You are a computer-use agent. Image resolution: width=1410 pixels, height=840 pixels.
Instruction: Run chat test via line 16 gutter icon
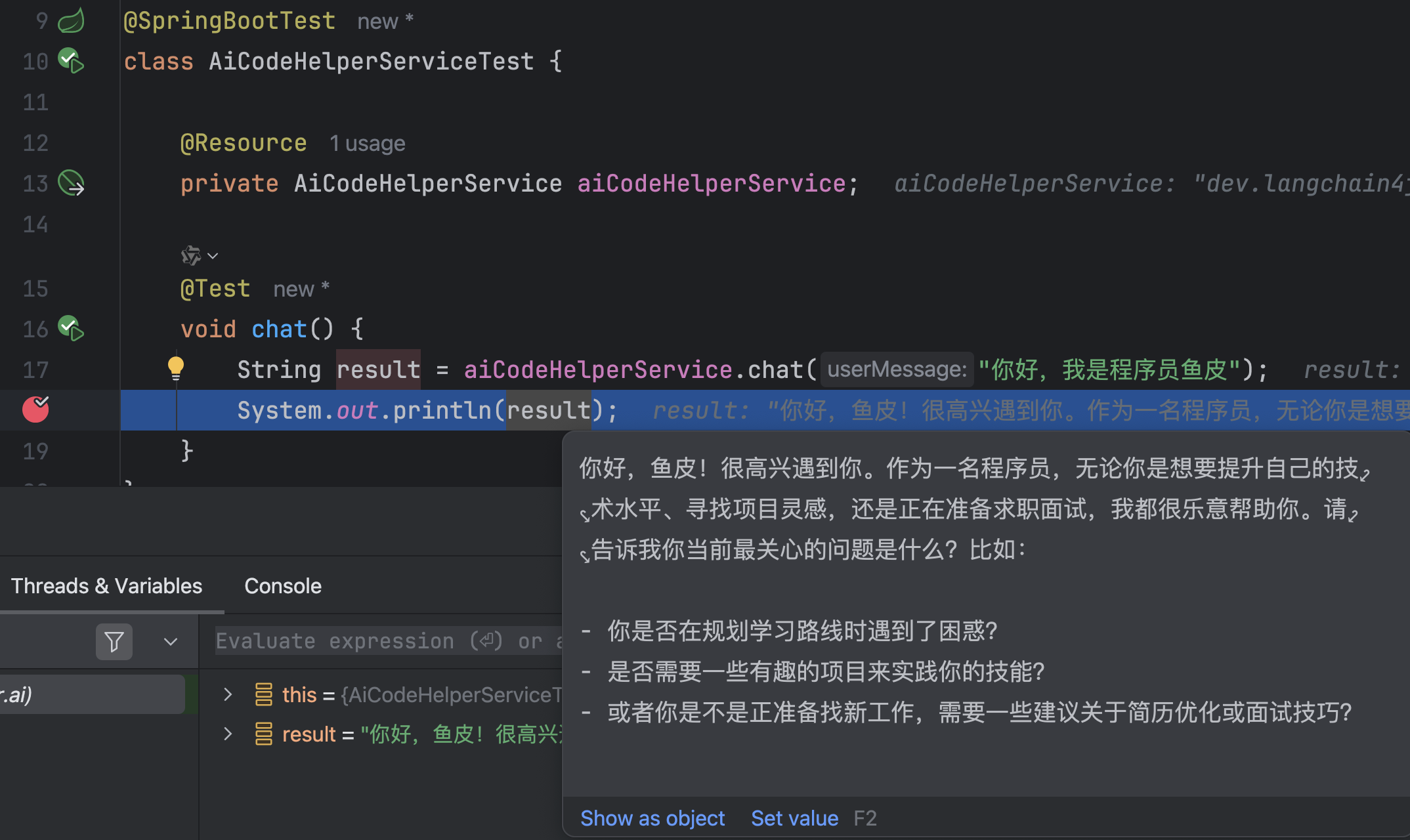point(70,328)
